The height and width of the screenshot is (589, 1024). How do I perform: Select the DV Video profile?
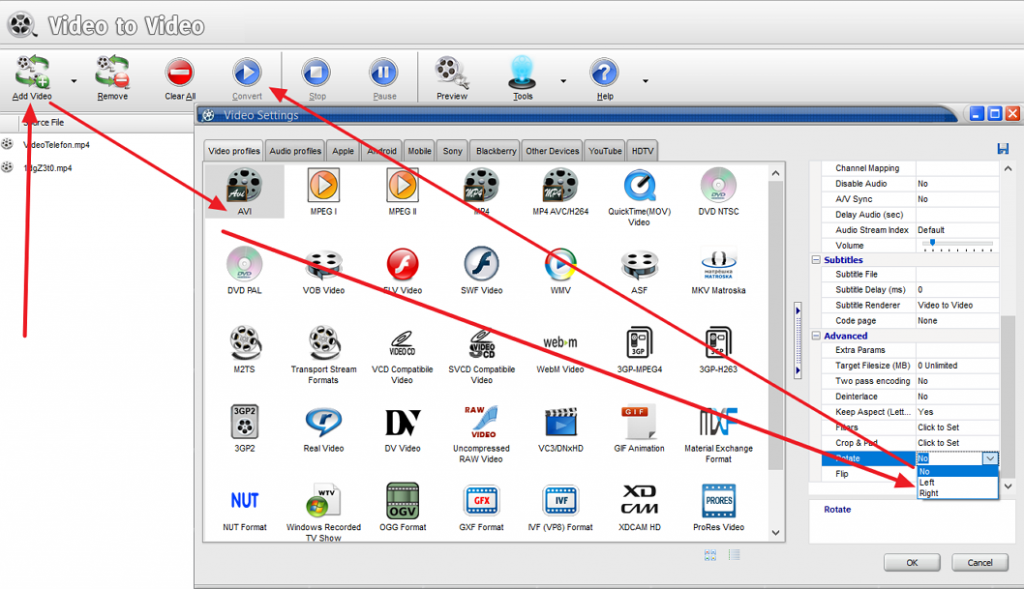pos(402,428)
